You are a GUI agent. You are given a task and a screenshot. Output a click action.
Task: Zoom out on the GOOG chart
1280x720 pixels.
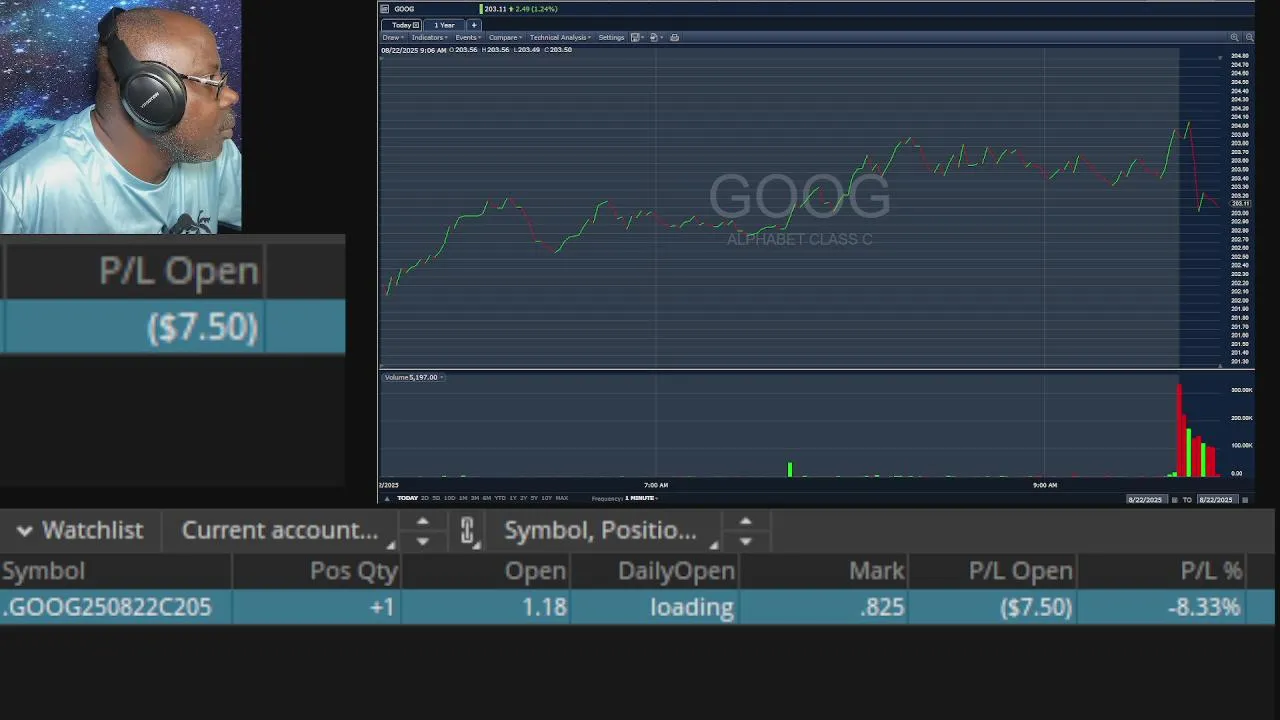[x=1250, y=37]
